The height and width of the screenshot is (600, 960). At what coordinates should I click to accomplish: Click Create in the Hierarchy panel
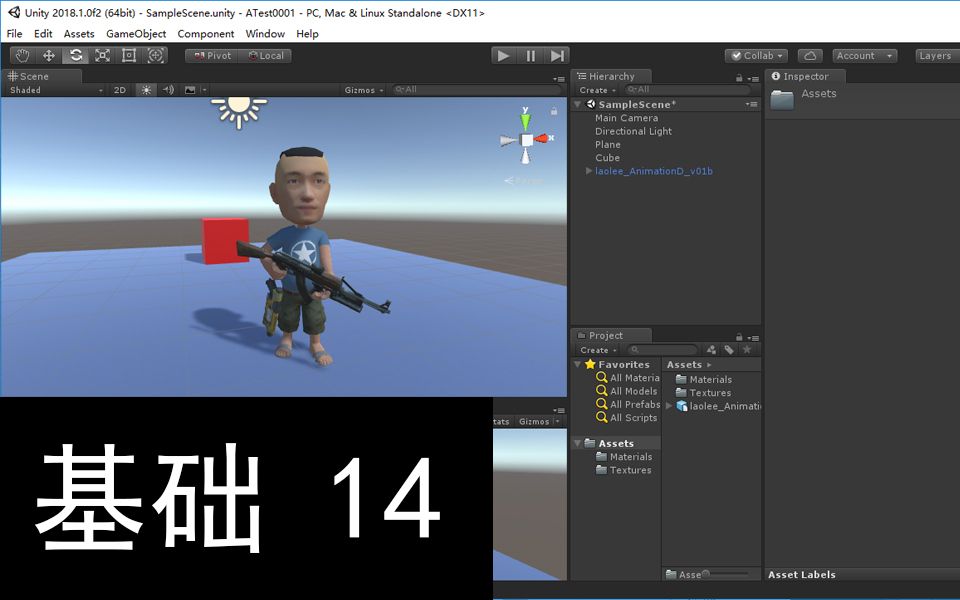(x=593, y=89)
